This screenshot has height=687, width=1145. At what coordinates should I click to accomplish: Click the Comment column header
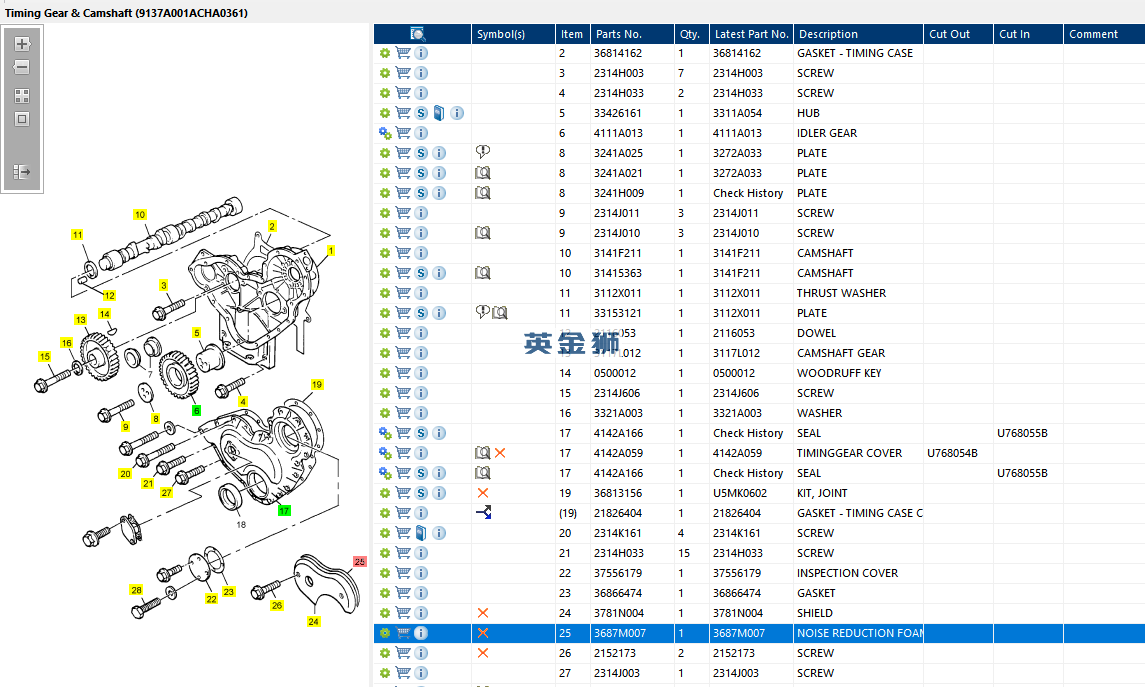click(1104, 34)
